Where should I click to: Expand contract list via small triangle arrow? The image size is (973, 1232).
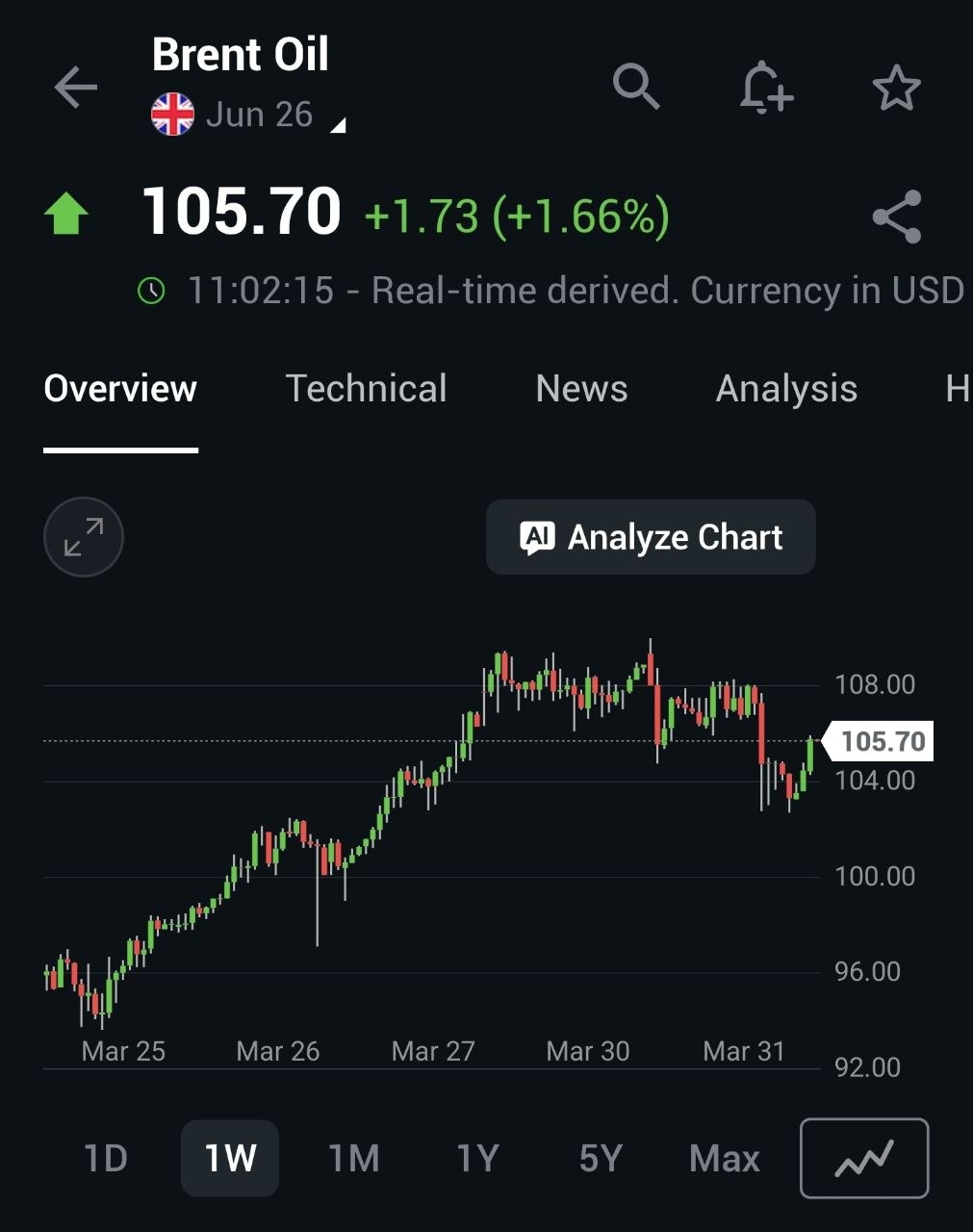[337, 125]
